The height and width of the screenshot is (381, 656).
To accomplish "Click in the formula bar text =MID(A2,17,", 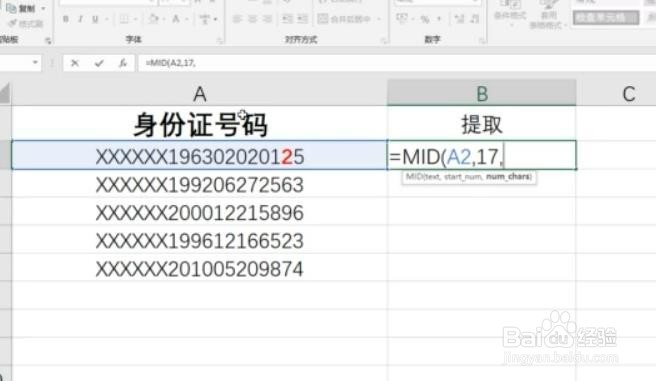I will [170, 63].
